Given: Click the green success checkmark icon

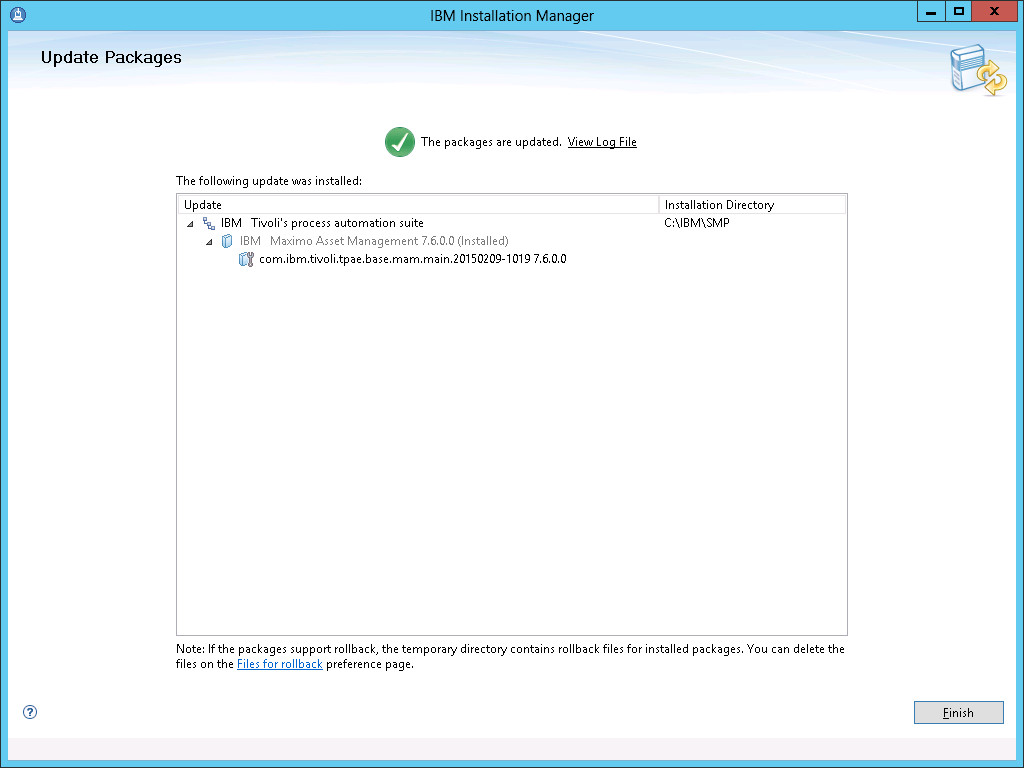Looking at the screenshot, I should [400, 142].
